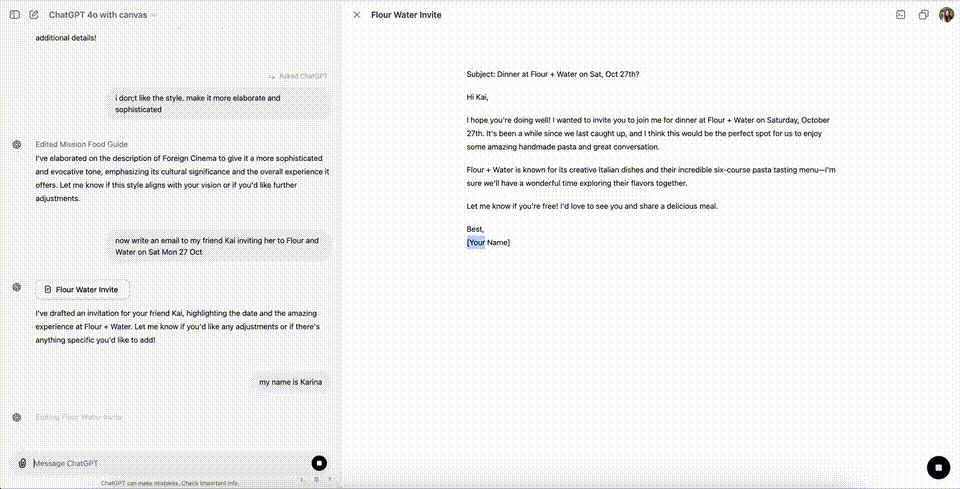Viewport: 960px width, 489px height.
Task: Attach a file with the paperclip icon
Action: [21, 463]
